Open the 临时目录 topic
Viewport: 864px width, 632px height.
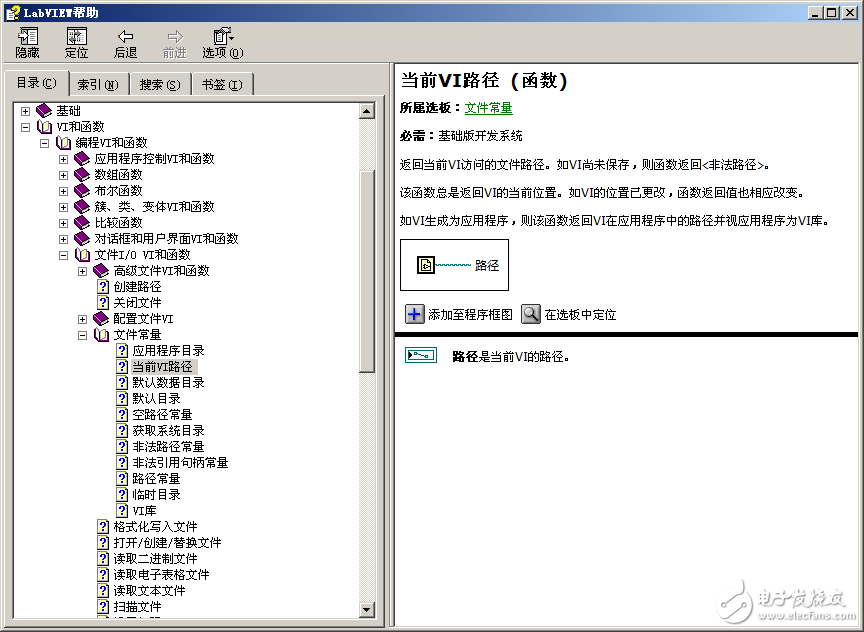(156, 494)
